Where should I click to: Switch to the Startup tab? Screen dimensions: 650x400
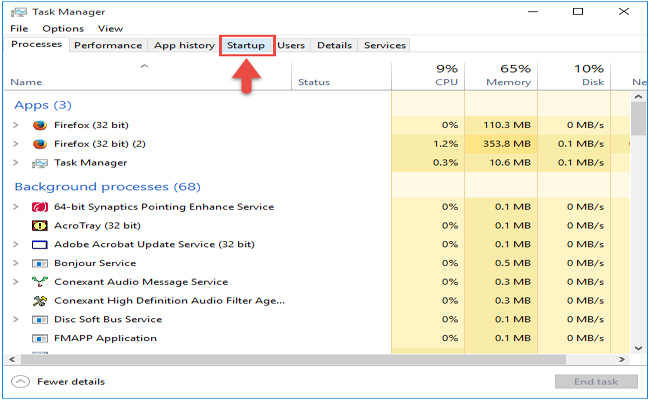tap(246, 45)
